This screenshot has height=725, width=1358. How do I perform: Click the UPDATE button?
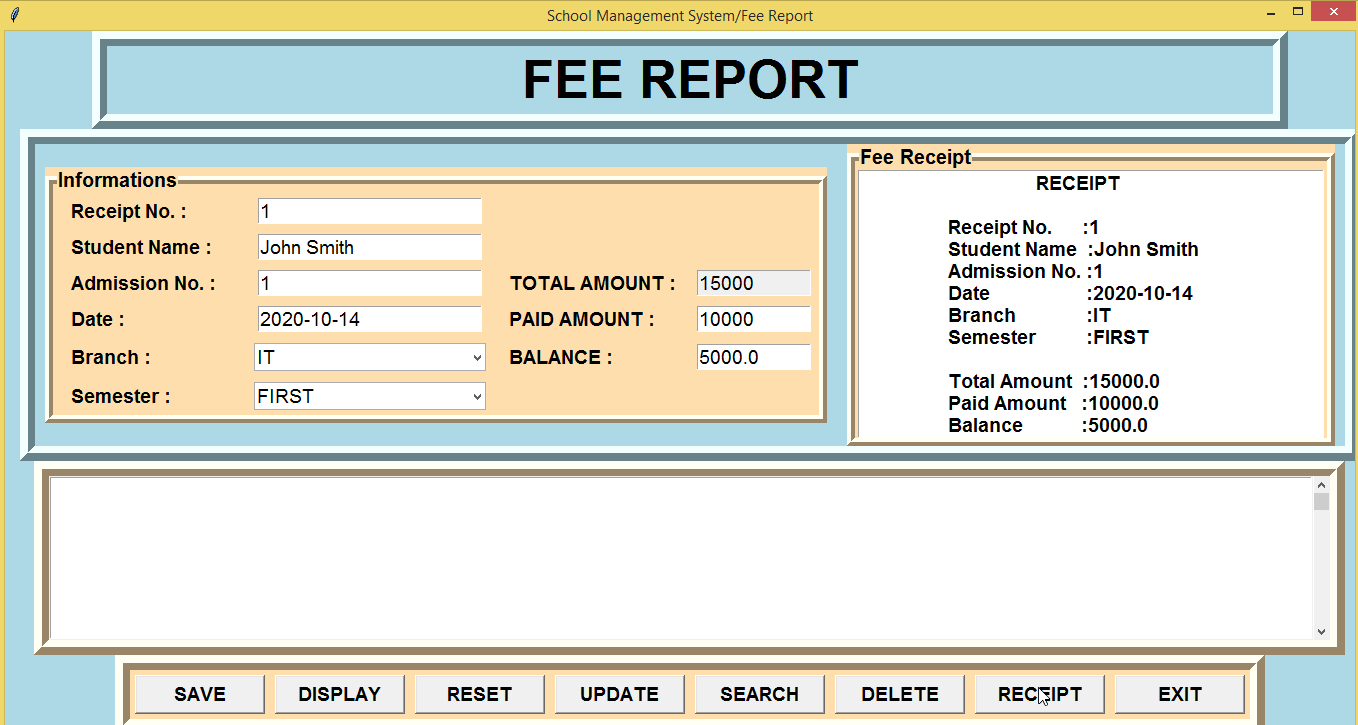tap(619, 693)
